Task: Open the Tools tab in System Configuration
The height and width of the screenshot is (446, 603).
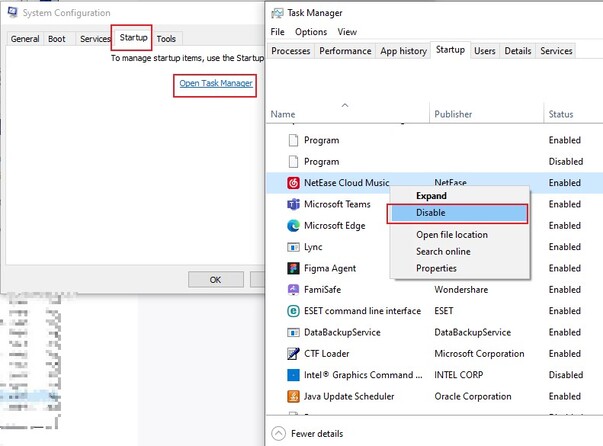Action: (166, 39)
